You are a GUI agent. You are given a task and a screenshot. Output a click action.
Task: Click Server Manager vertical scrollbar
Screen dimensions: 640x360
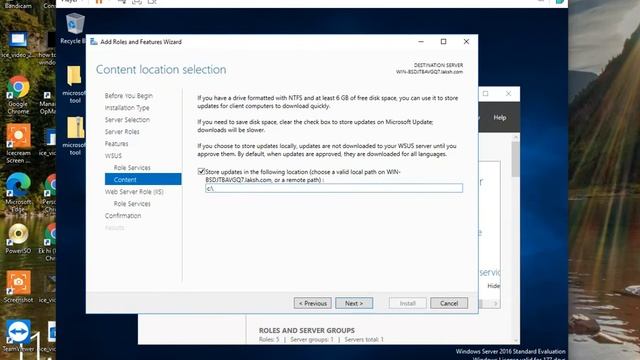(516, 159)
